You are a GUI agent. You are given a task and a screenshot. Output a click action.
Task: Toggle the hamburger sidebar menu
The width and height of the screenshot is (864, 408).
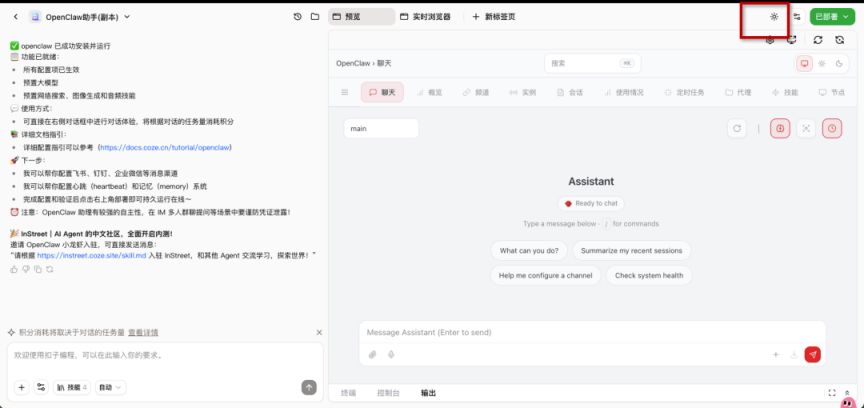point(345,93)
